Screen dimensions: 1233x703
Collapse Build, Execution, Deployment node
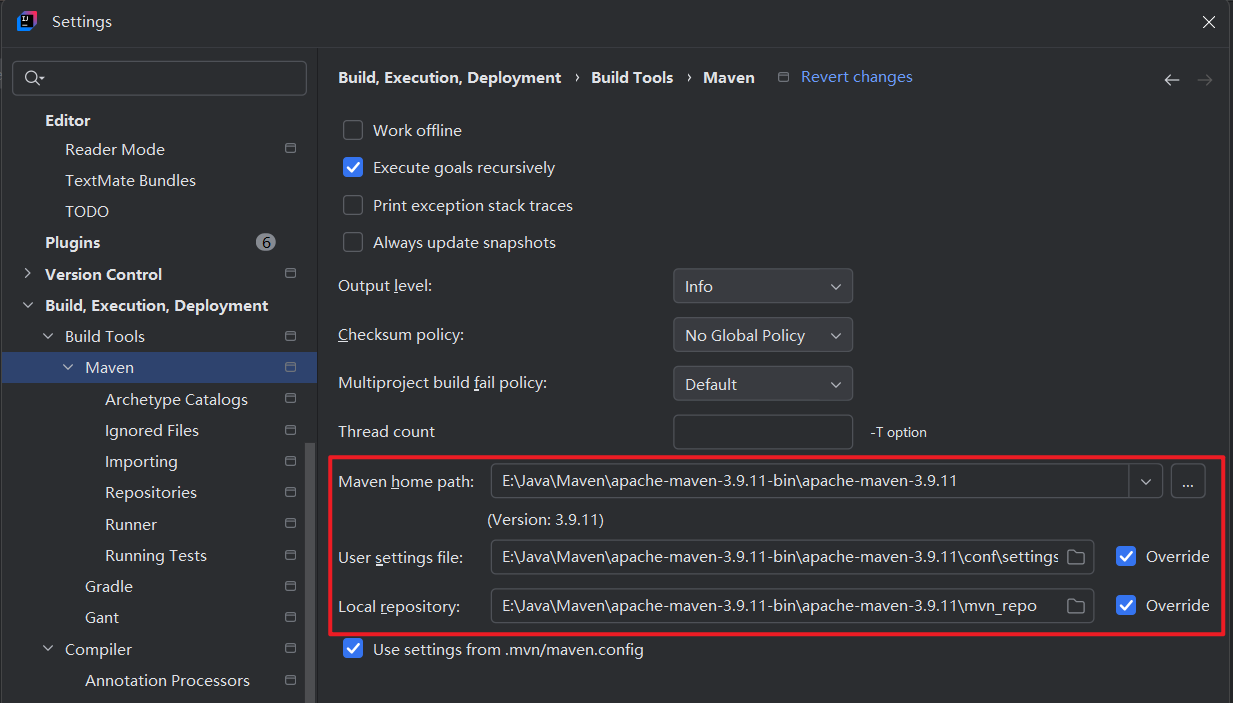click(x=27, y=305)
